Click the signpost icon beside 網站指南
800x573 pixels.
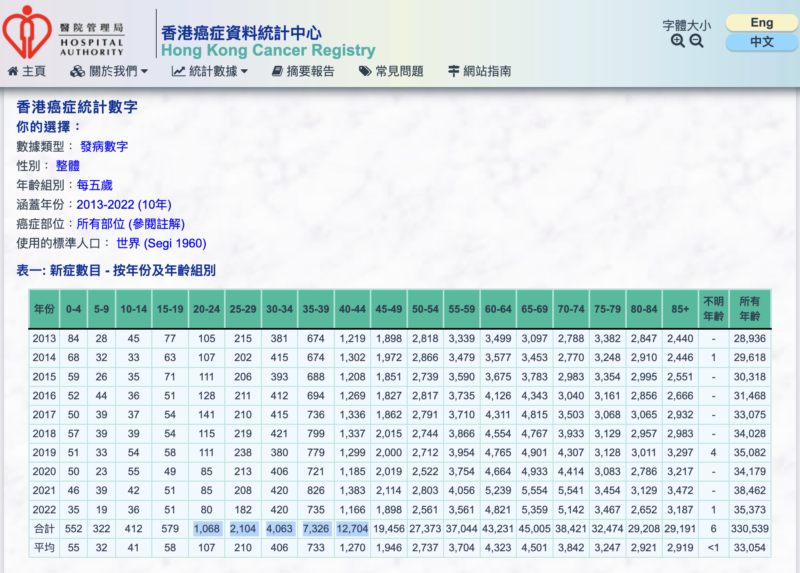pos(454,71)
